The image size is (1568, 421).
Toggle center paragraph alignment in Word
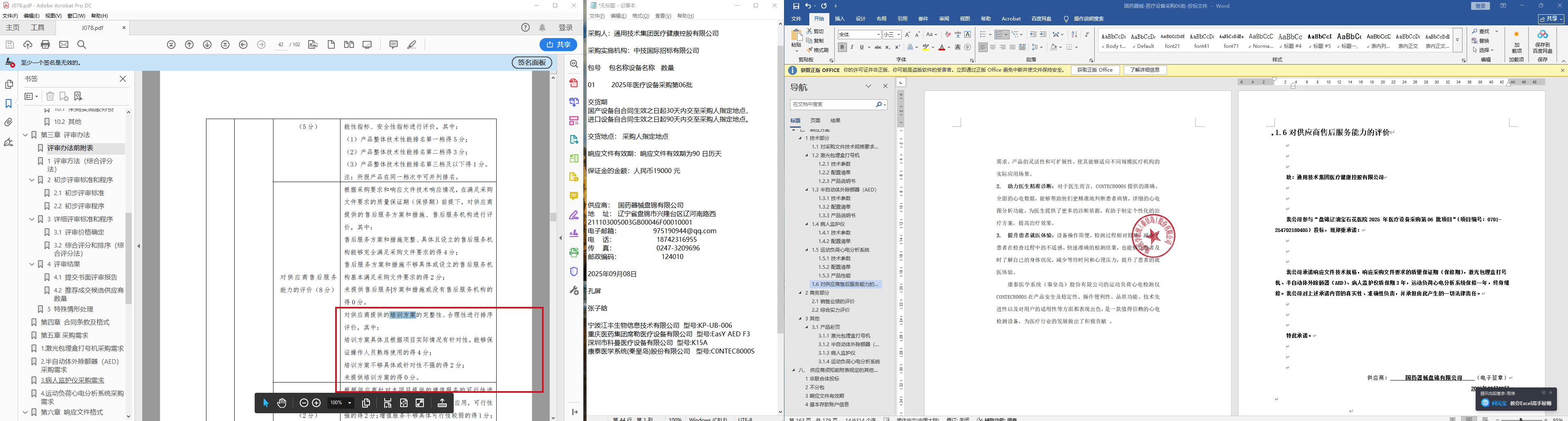click(x=993, y=47)
